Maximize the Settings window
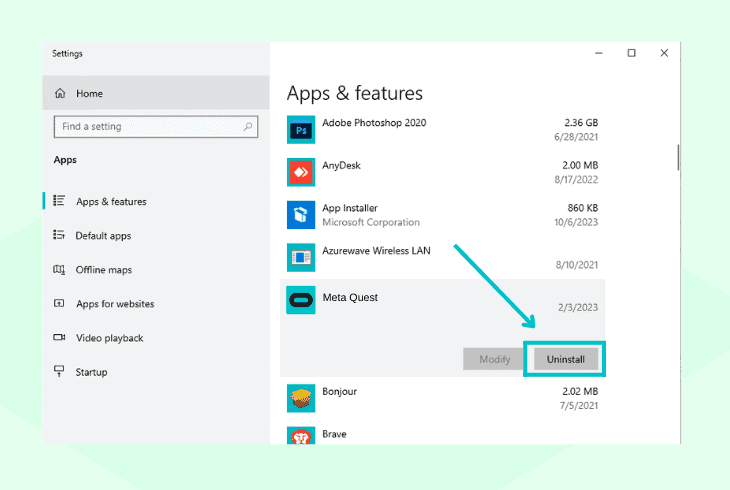 point(631,53)
